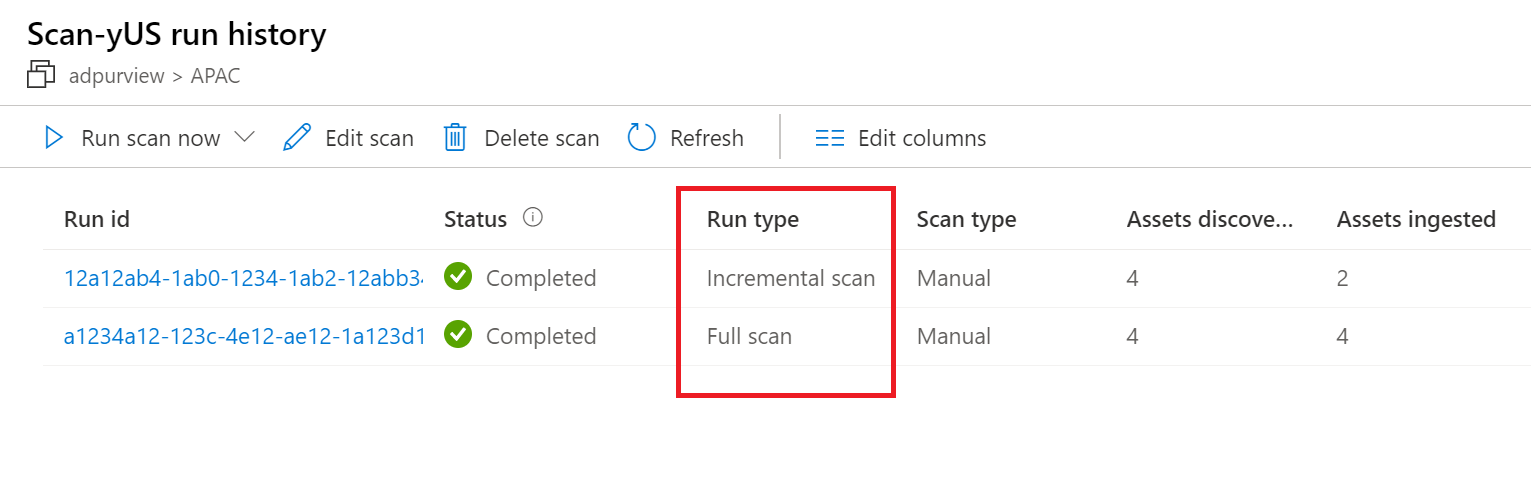Click the Assets discovered column header
Screen dimensions: 1531x502
point(1210,219)
